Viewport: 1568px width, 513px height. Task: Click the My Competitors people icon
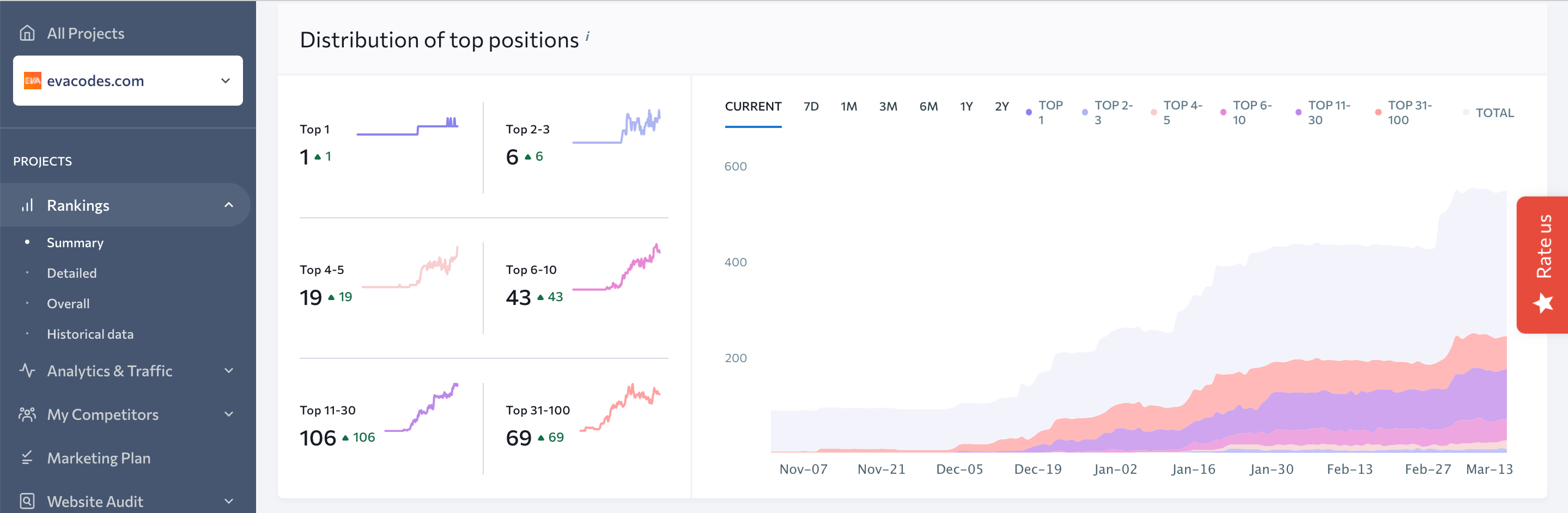(x=27, y=414)
